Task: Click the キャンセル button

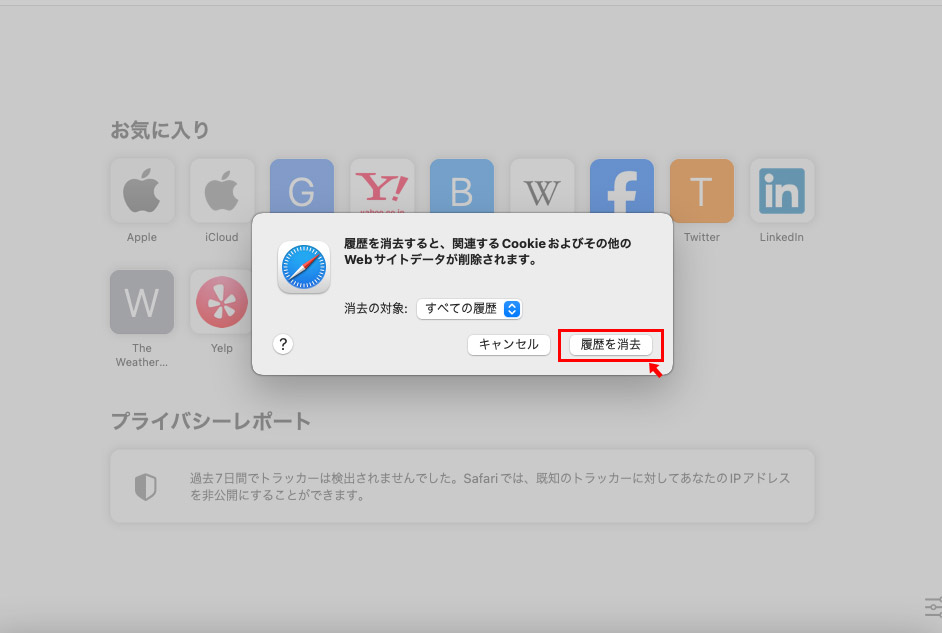Action: [508, 345]
